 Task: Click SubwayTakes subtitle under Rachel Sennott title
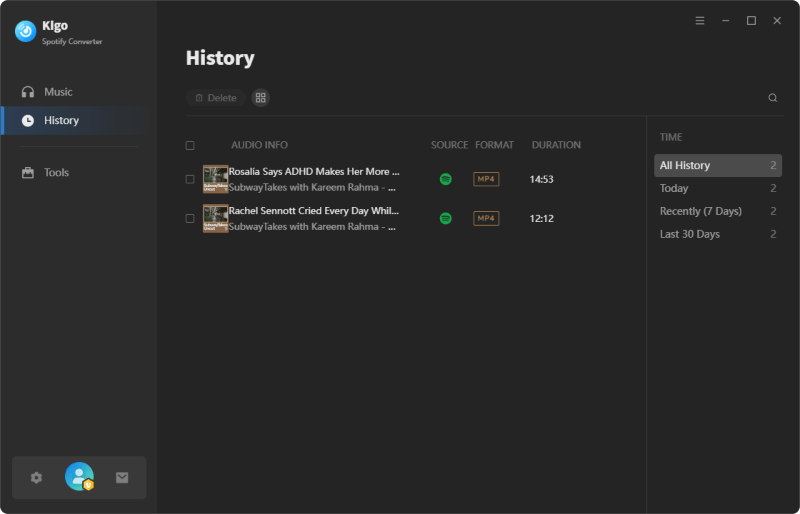312,227
